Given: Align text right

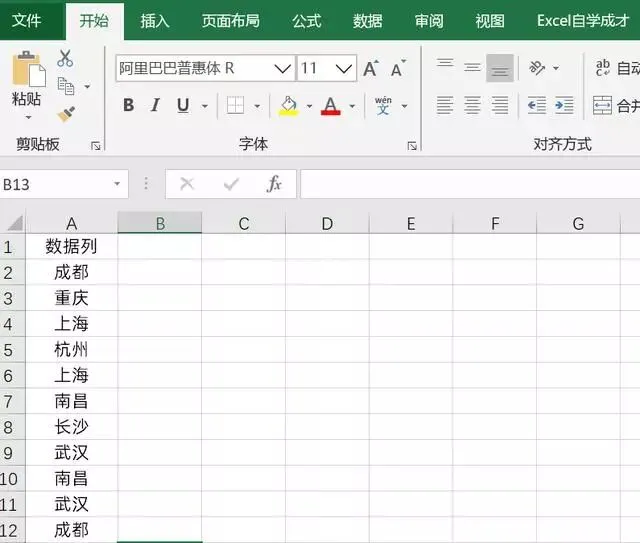Looking at the screenshot, I should (x=500, y=105).
